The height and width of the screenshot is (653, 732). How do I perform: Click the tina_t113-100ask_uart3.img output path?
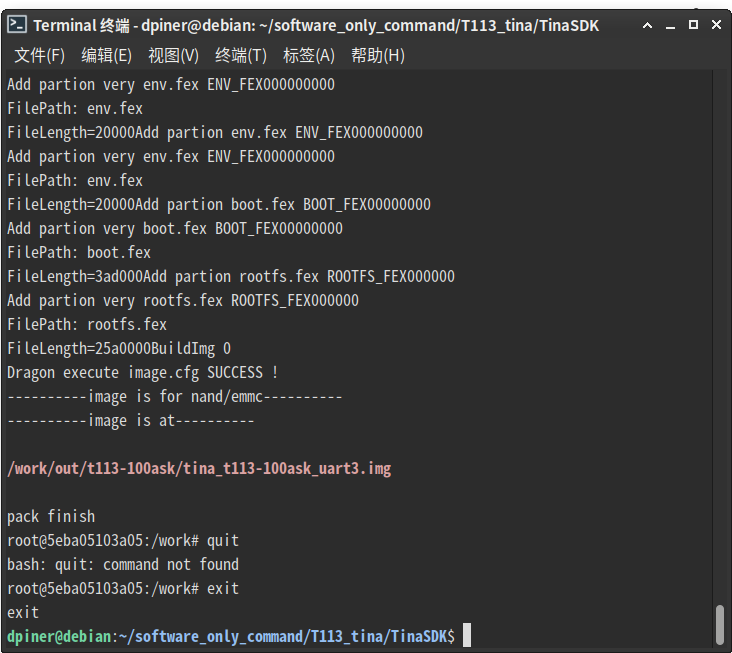click(x=199, y=468)
